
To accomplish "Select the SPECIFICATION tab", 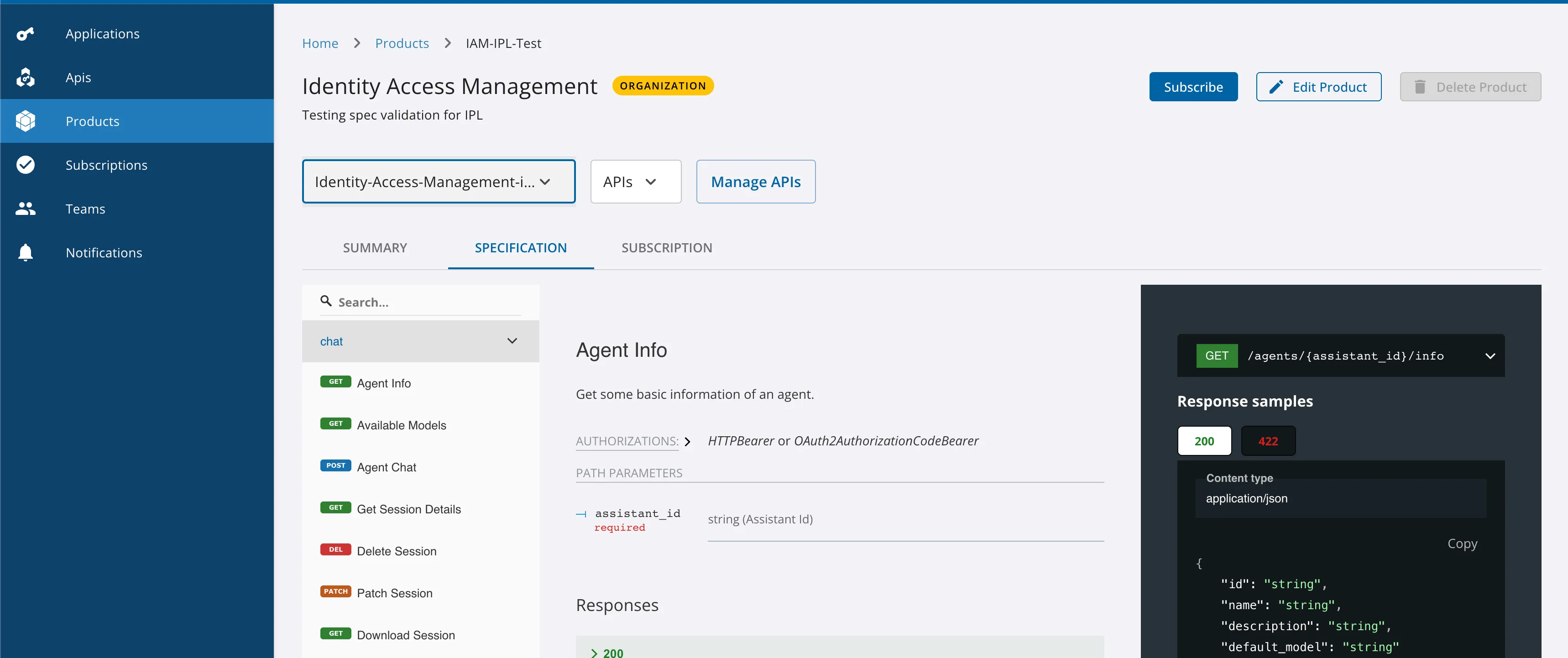I will tap(520, 248).
